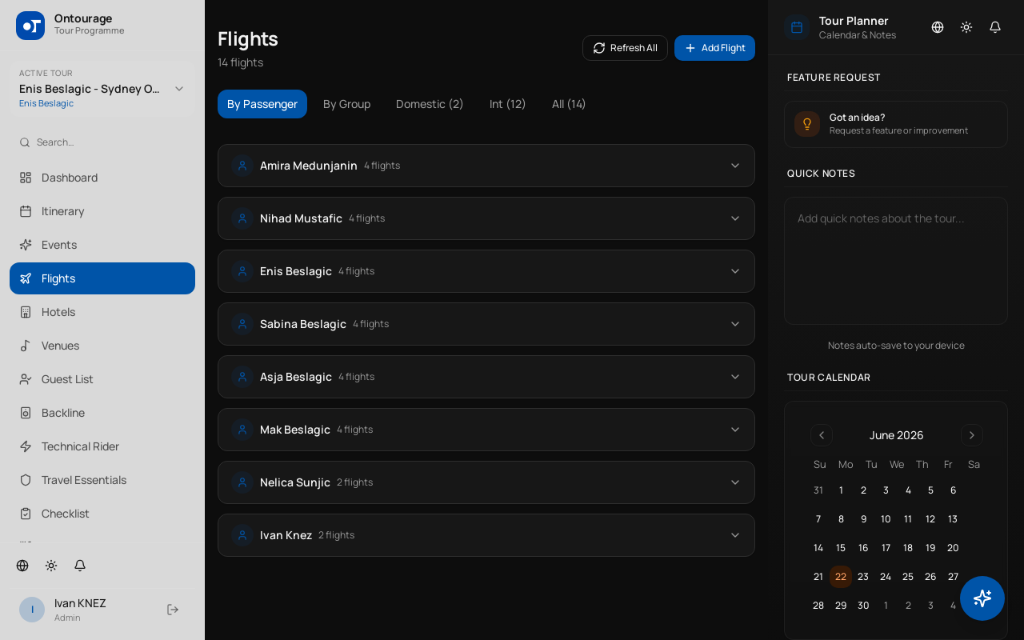1024x640 pixels.
Task: Click the lightbulb idea icon
Action: click(x=807, y=124)
